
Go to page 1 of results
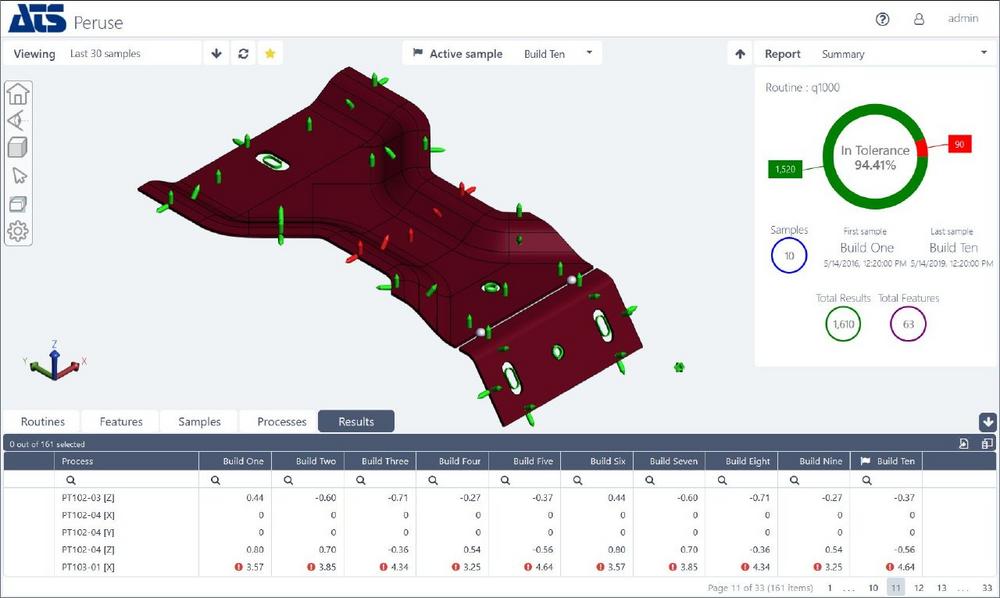point(830,588)
